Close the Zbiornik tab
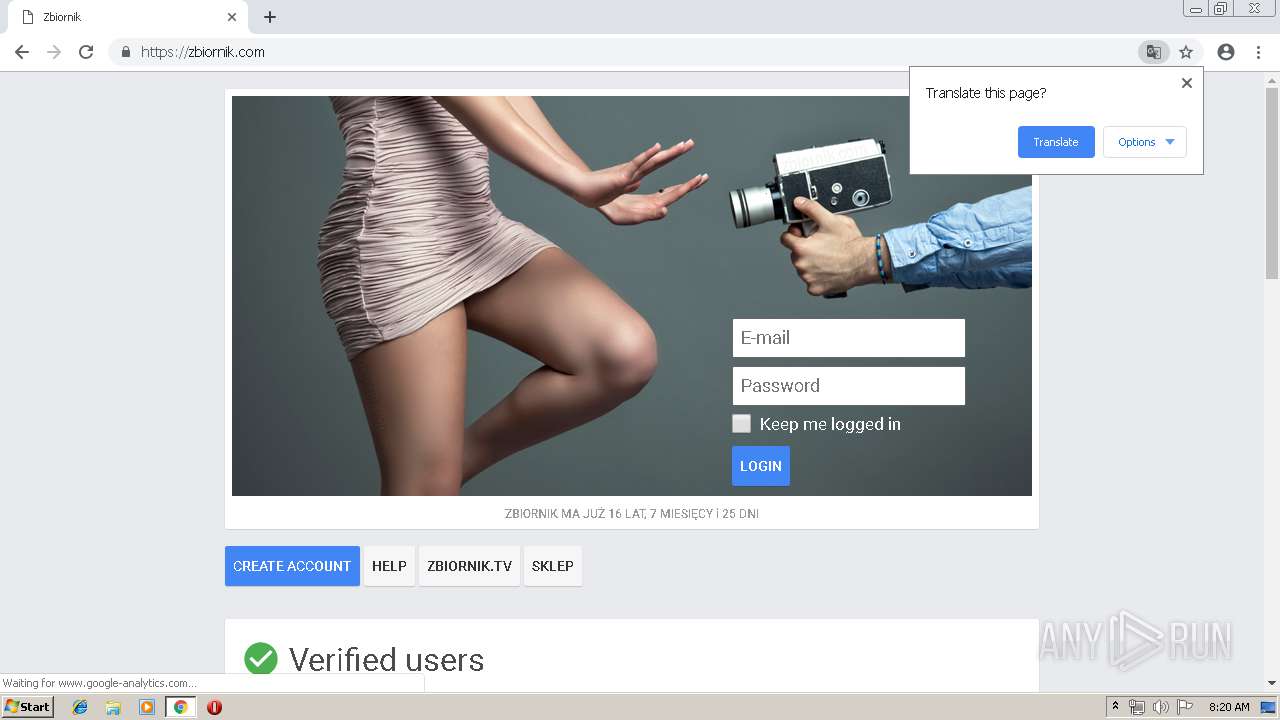Viewport: 1280px width, 720px height. (232, 17)
